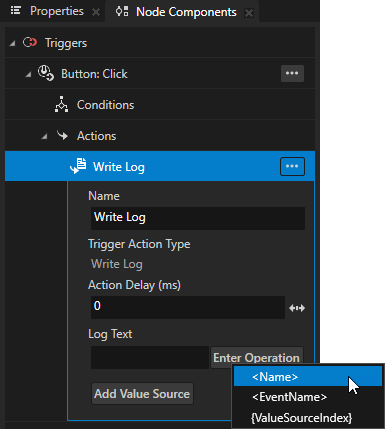Choose {ValueSourceIndex} from the popup menu
The image size is (385, 429).
308,418
